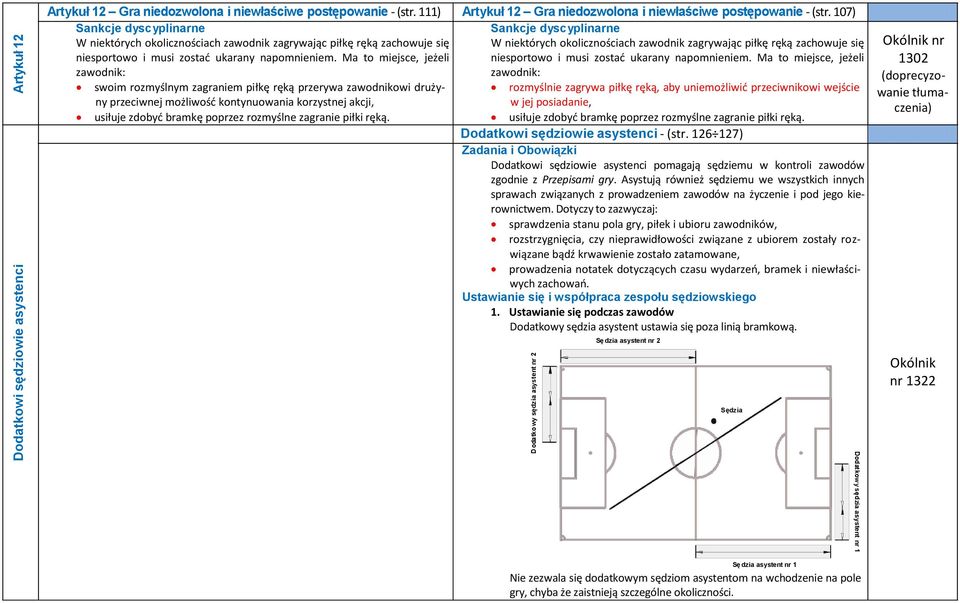Click the vertical 'Artykuł 12' row label
The height and width of the screenshot is (603, 960).
(x=19, y=63)
